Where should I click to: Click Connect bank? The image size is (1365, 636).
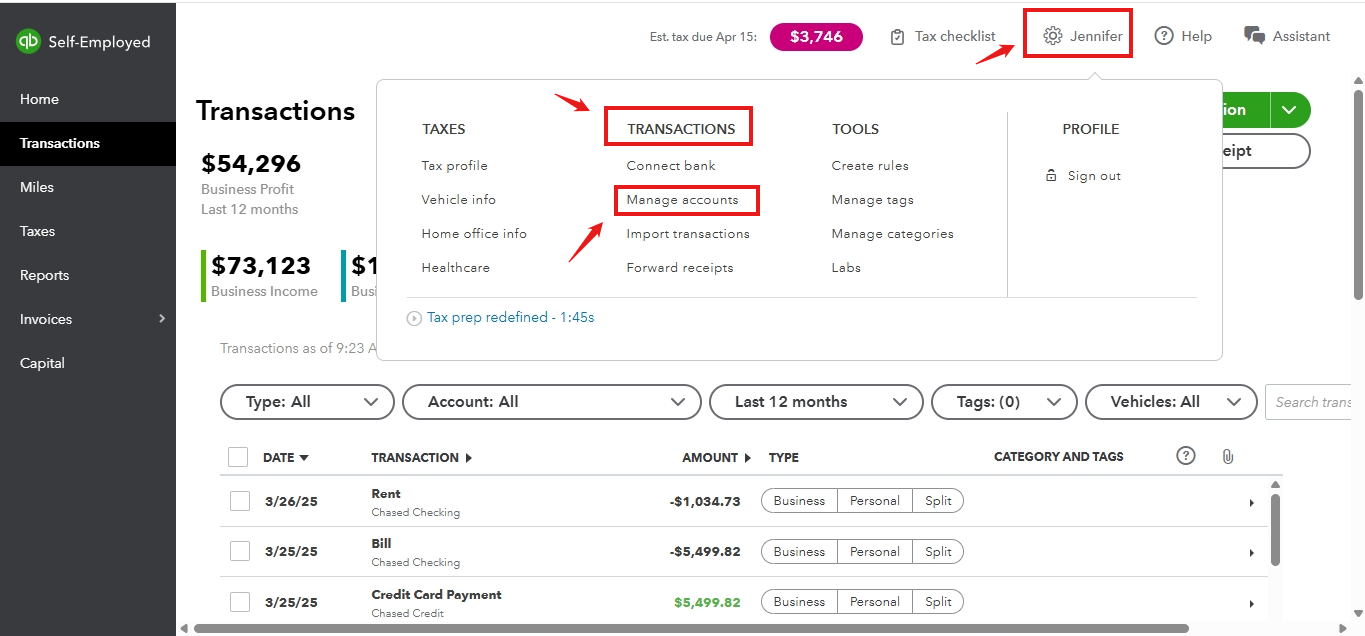[x=671, y=166]
